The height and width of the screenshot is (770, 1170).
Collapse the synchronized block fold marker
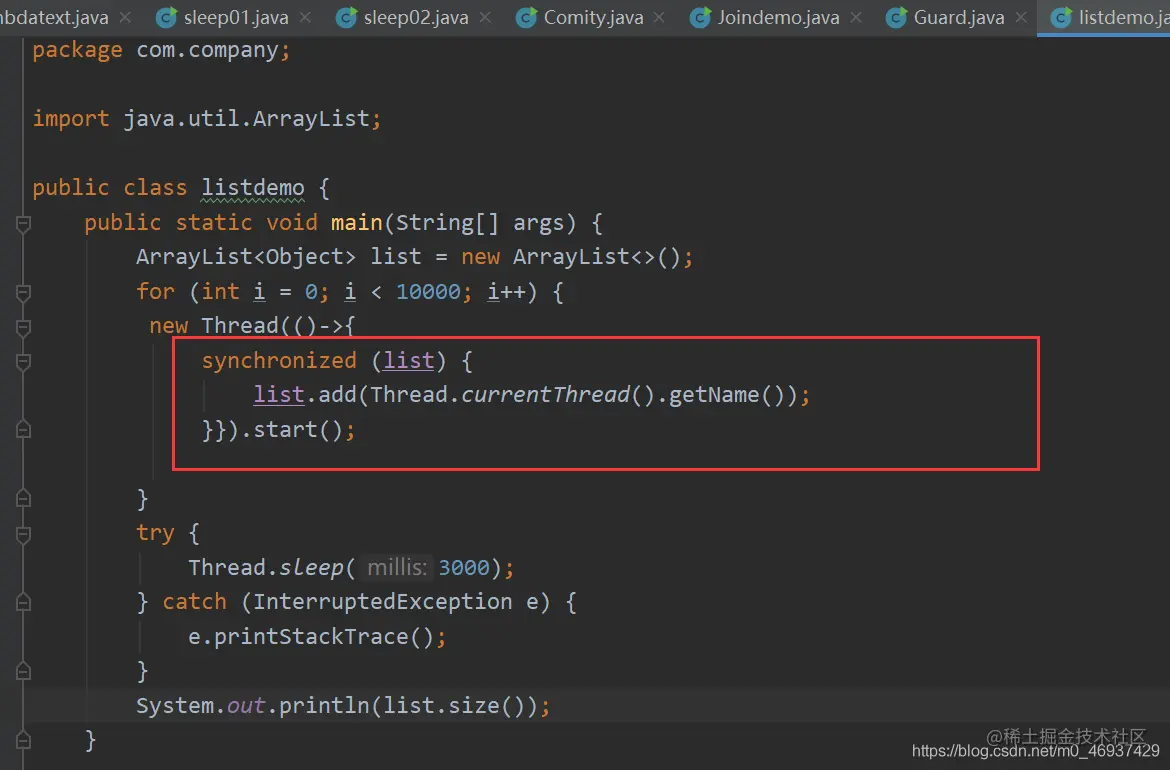click(x=23, y=362)
